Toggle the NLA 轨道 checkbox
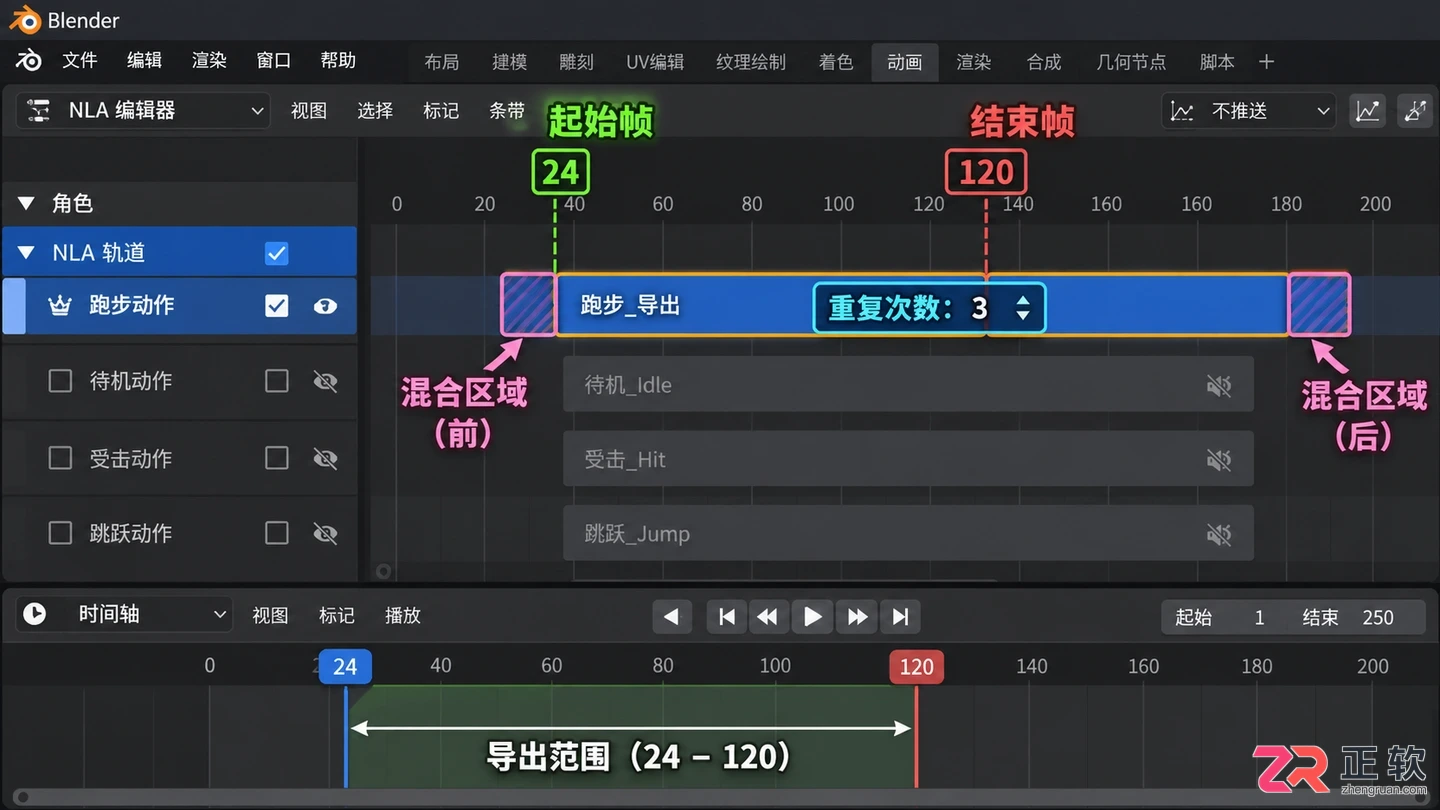 pos(277,253)
